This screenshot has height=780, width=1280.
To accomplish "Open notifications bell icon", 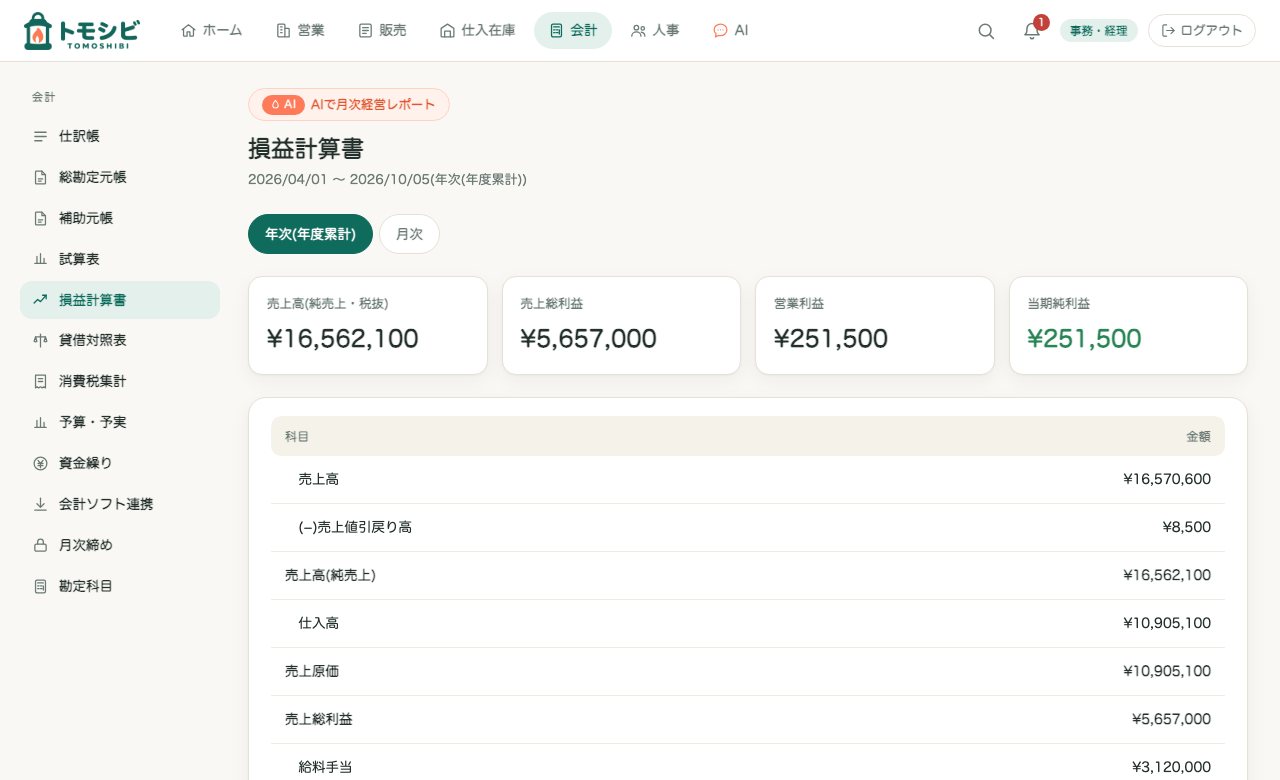I will pyautogui.click(x=1032, y=31).
